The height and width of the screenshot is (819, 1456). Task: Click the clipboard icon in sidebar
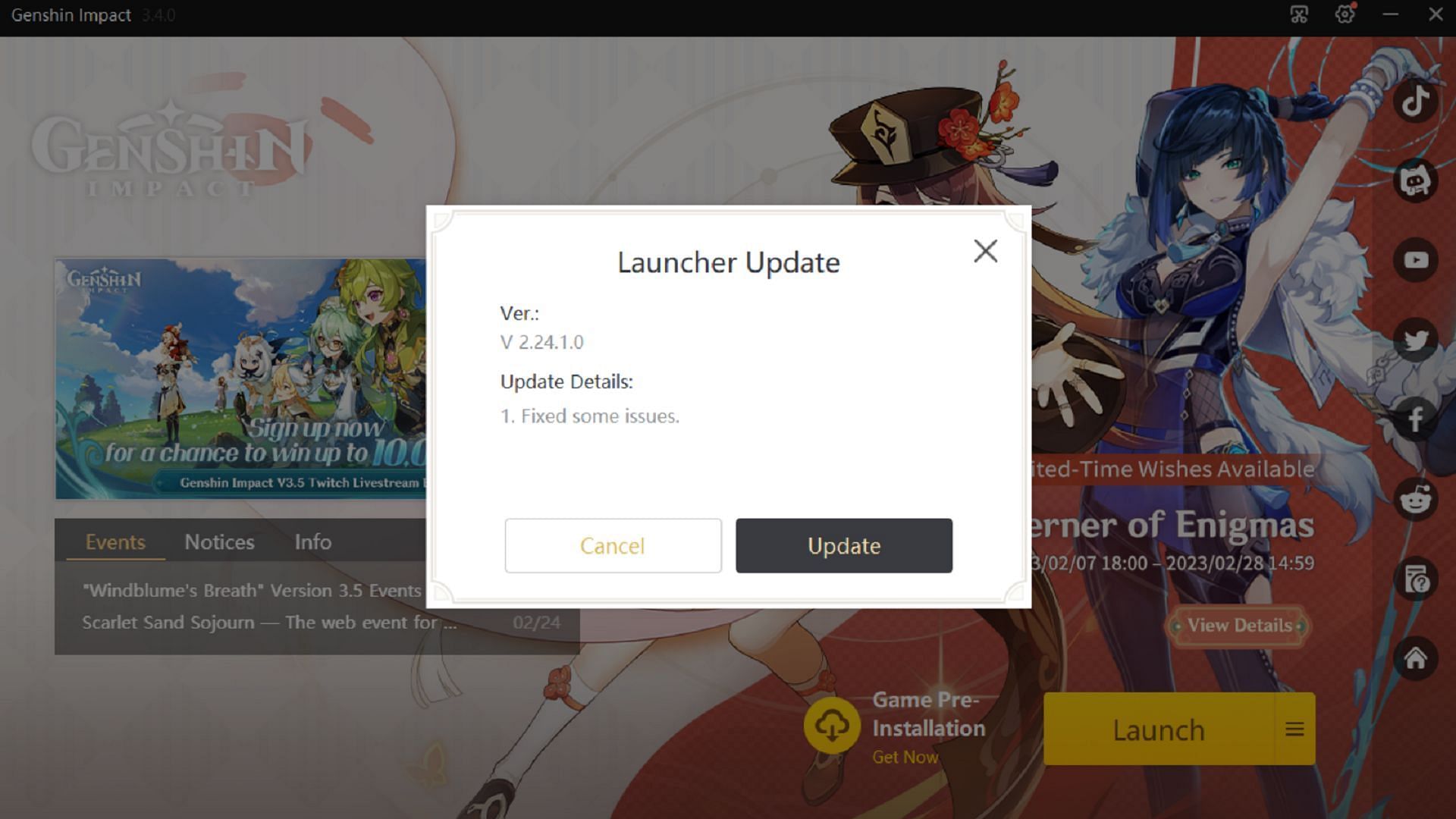pyautogui.click(x=1418, y=578)
